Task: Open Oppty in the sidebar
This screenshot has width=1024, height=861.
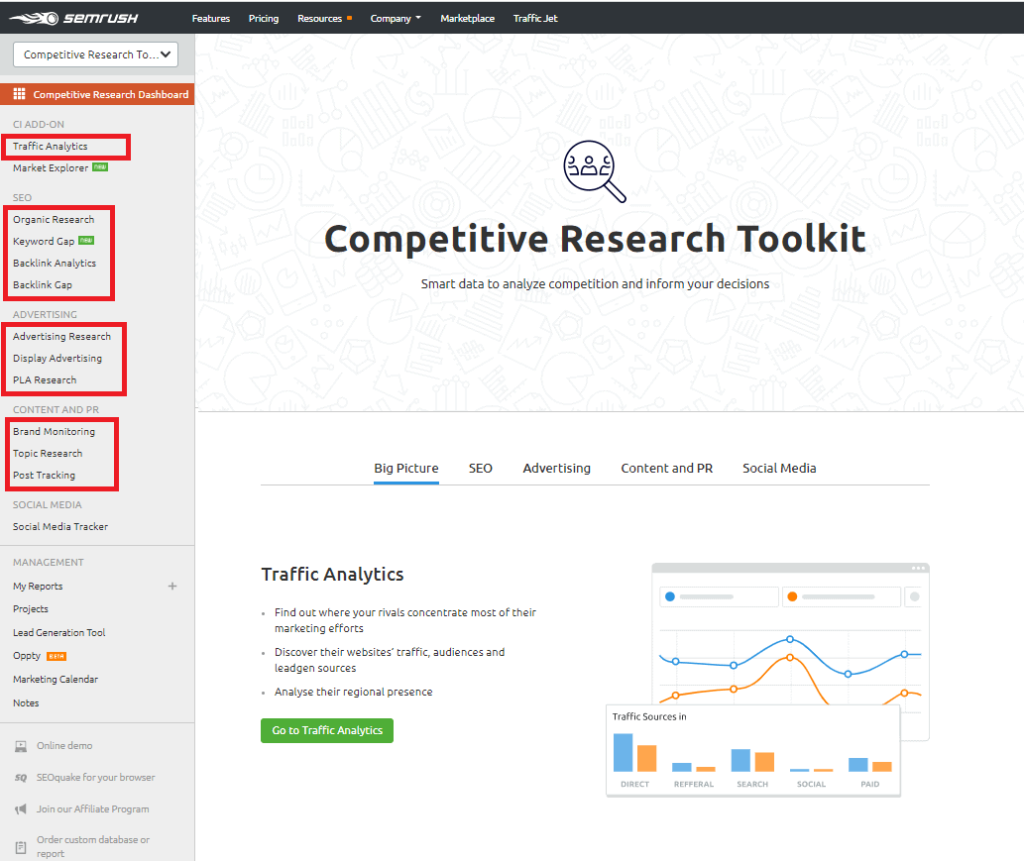Action: coord(27,656)
